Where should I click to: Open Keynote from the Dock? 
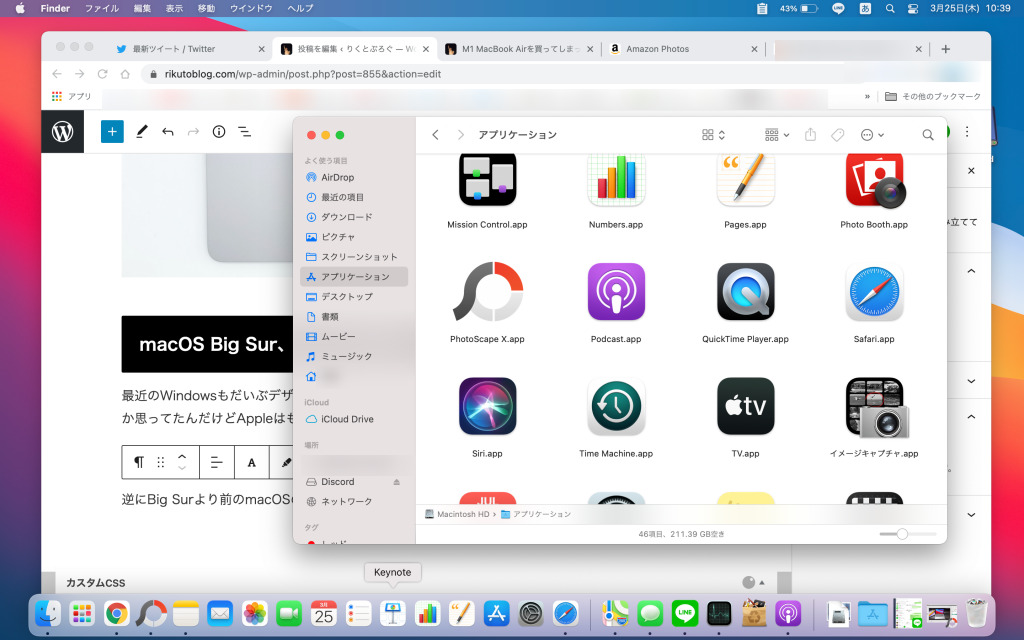[392, 613]
